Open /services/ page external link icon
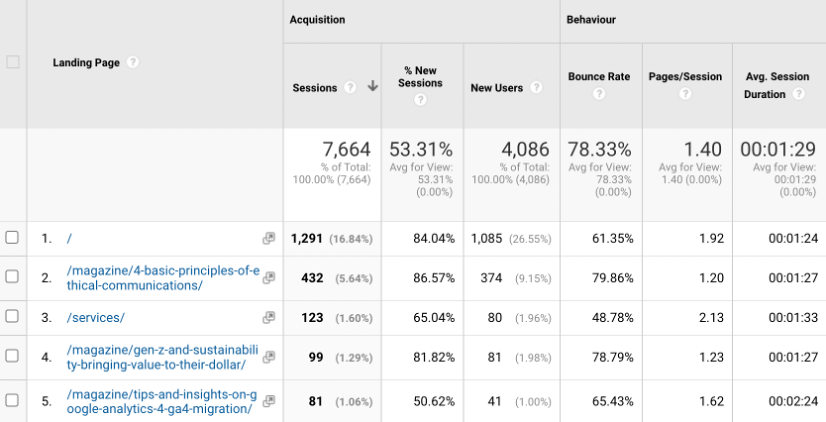Viewport: 826px width, 422px height. (268, 317)
